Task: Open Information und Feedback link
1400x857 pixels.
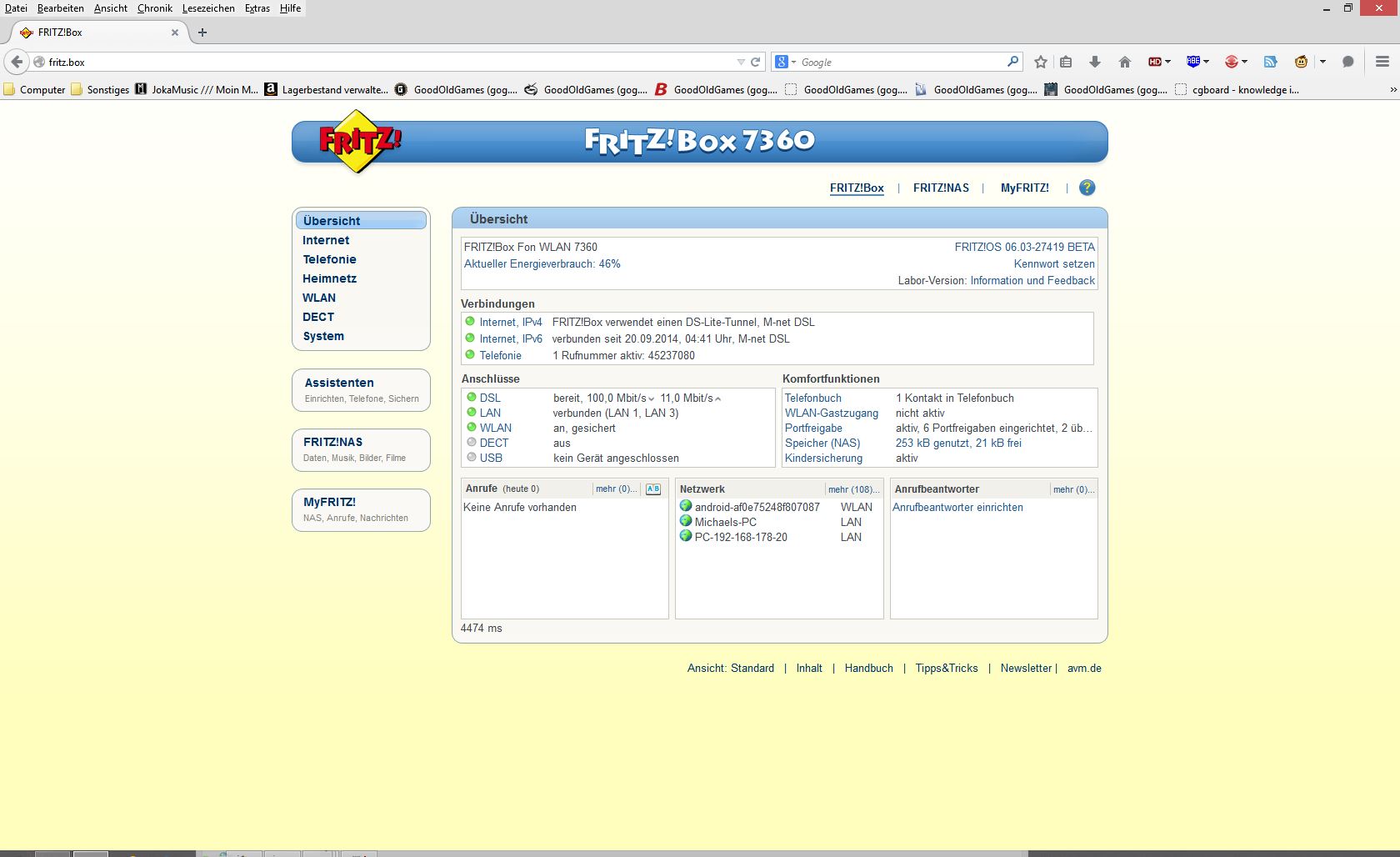Action: (1032, 280)
